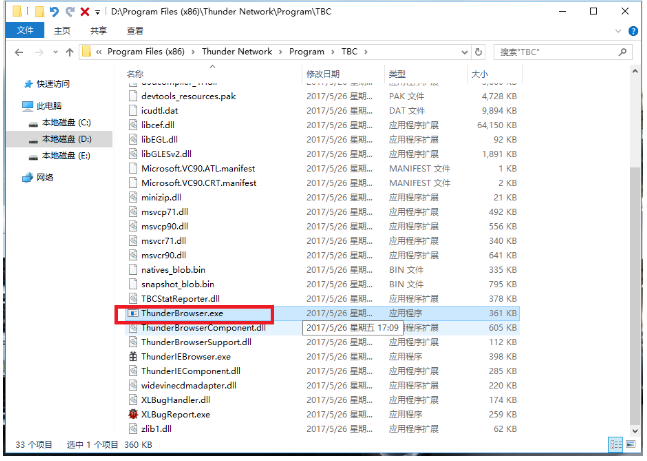Select devtools_resources.pak file icon

point(133,96)
